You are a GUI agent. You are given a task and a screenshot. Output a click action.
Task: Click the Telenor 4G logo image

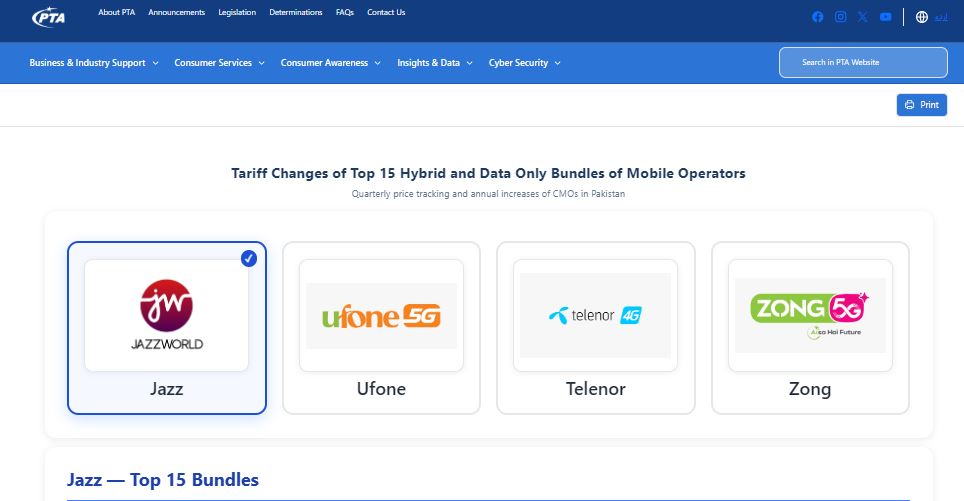(595, 315)
